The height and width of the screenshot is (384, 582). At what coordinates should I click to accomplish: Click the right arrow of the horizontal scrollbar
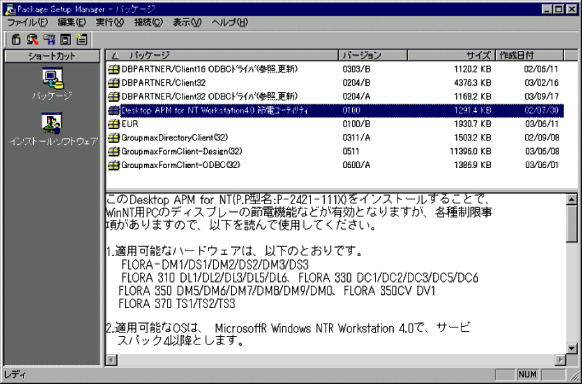click(560, 360)
